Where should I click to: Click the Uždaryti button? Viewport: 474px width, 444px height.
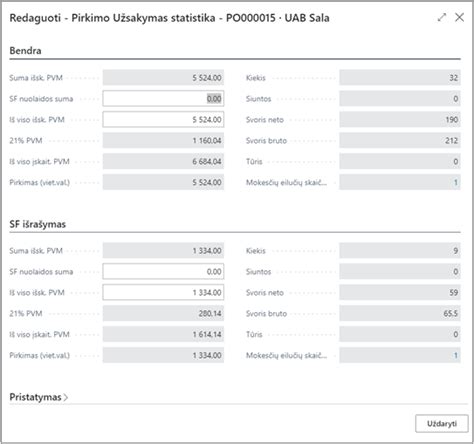point(442,423)
